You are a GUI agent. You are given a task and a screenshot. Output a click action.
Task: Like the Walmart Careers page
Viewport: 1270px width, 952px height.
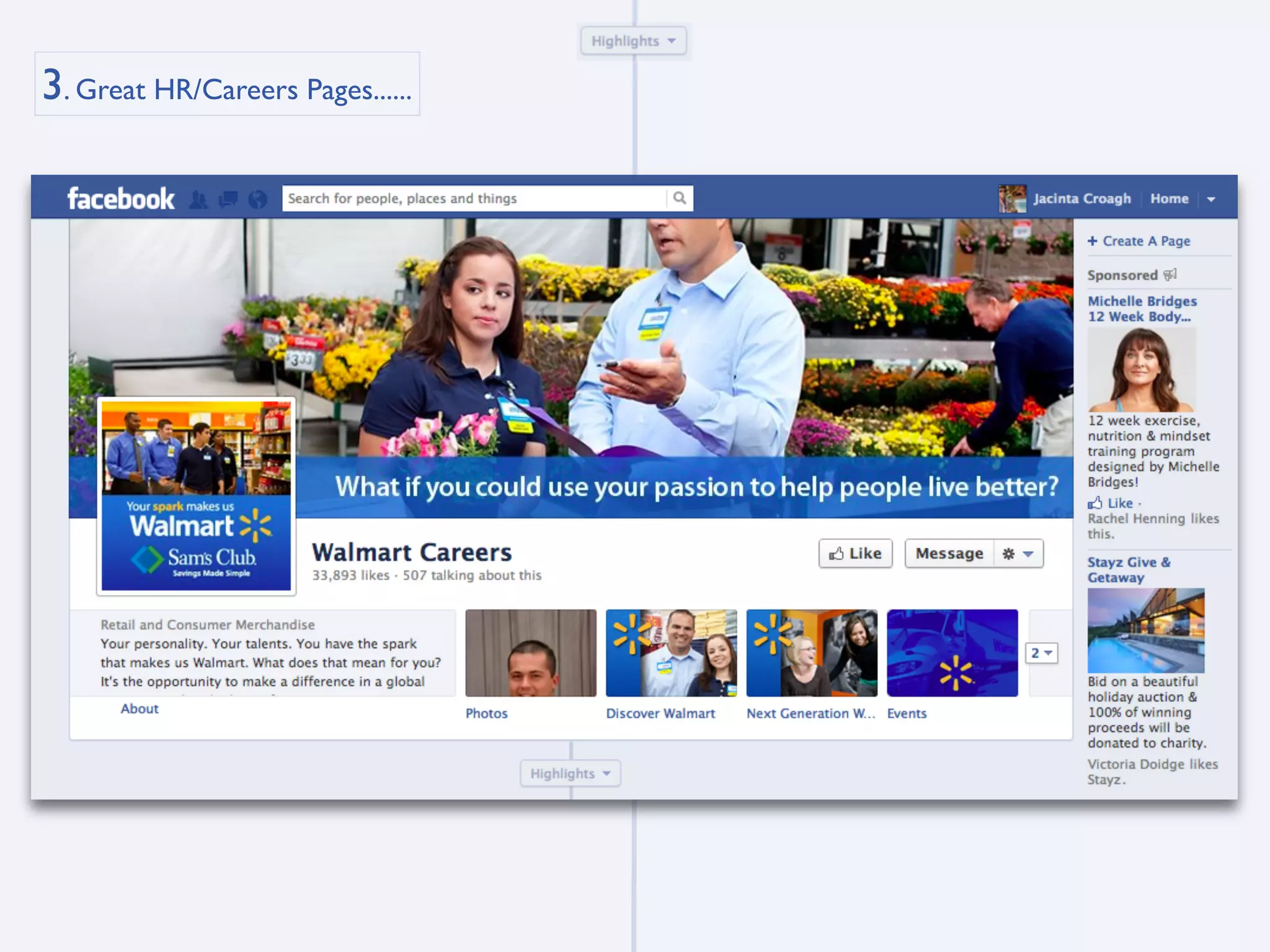click(855, 553)
